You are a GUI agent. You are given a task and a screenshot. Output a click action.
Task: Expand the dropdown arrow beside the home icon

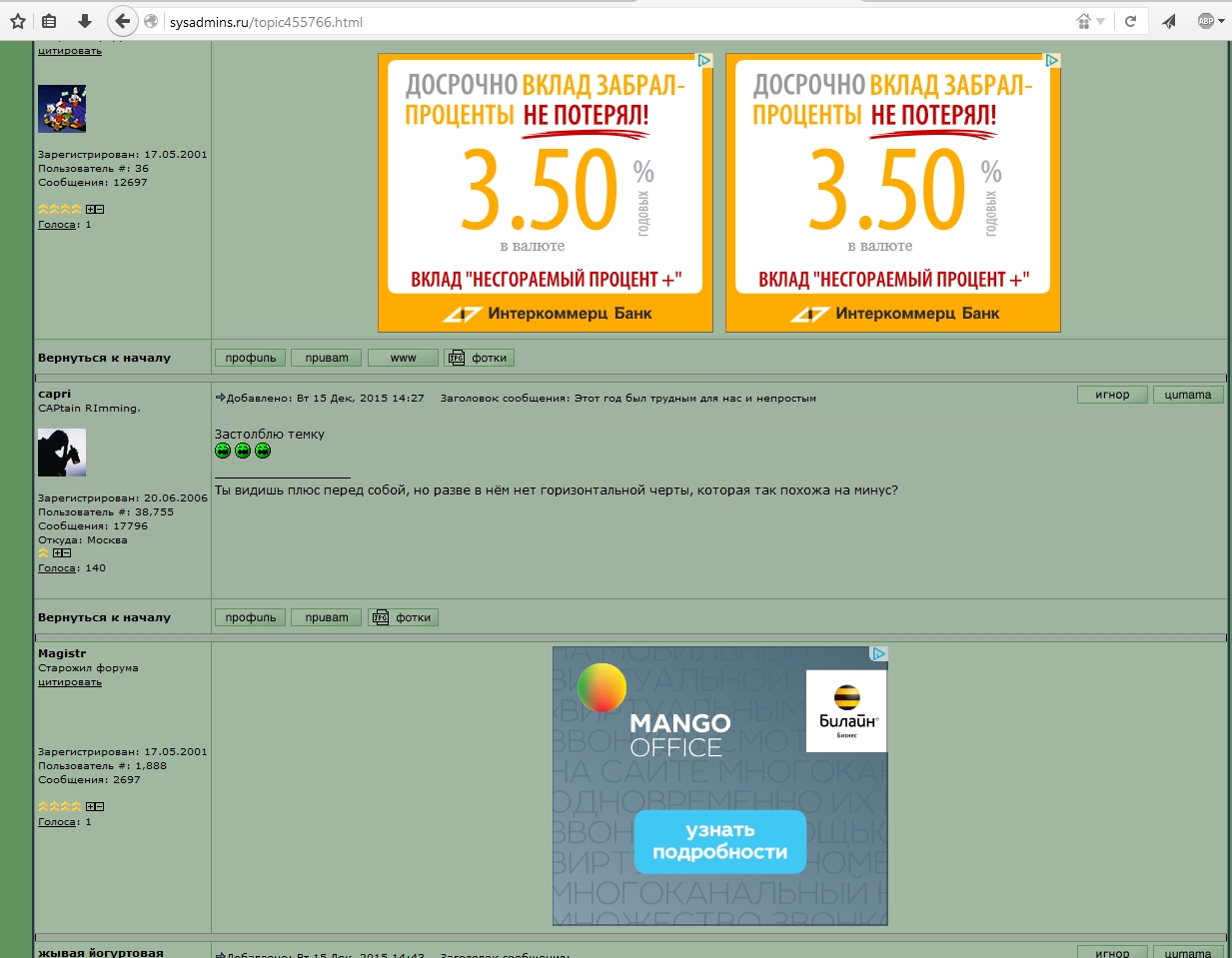tap(1100, 21)
